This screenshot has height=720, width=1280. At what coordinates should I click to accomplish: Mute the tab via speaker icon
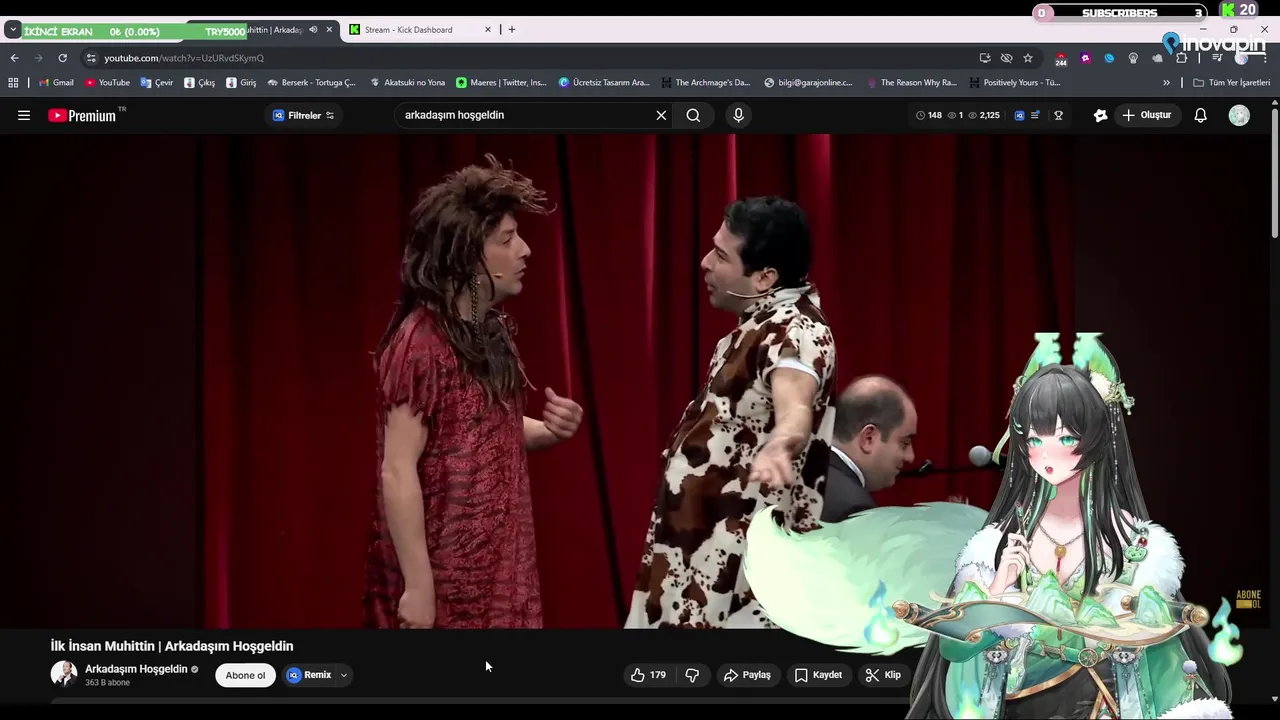(x=313, y=30)
